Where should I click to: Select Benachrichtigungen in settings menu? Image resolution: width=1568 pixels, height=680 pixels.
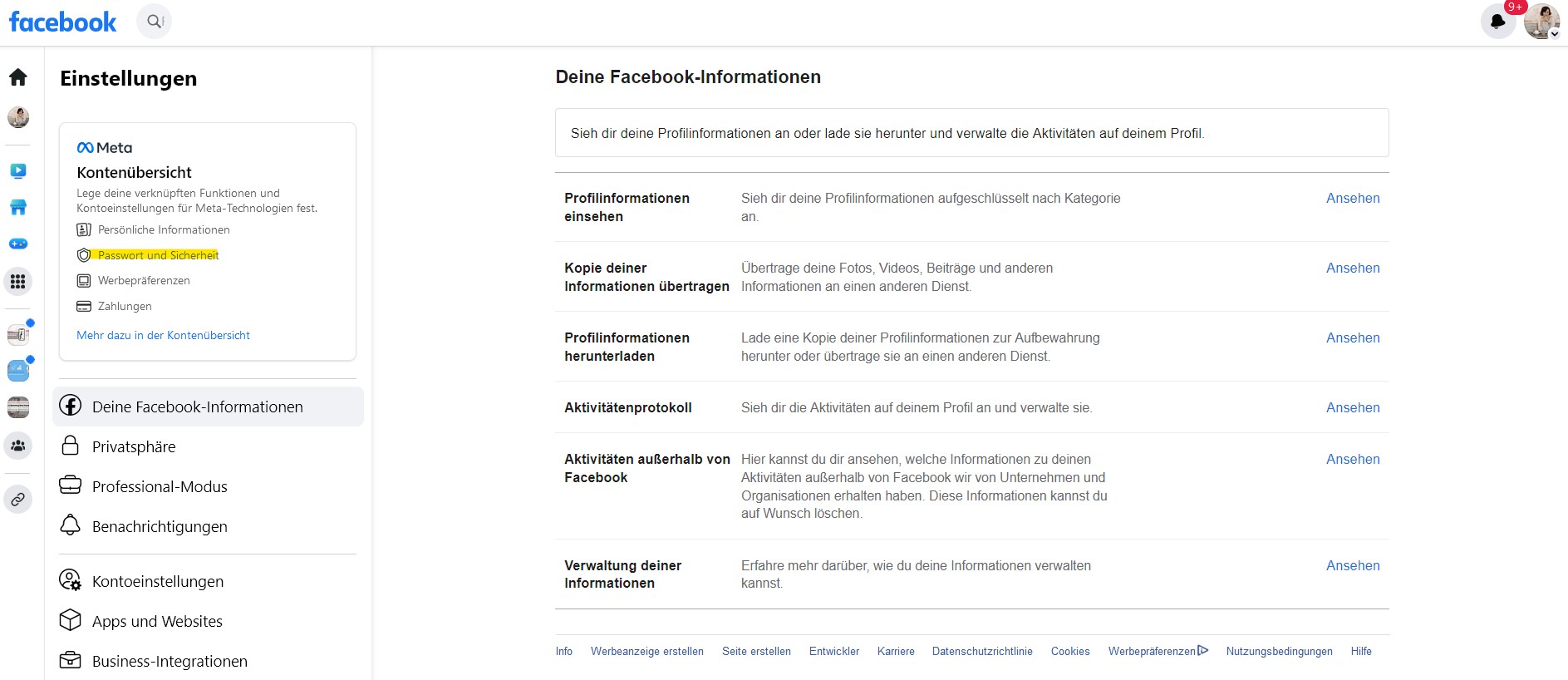(160, 526)
